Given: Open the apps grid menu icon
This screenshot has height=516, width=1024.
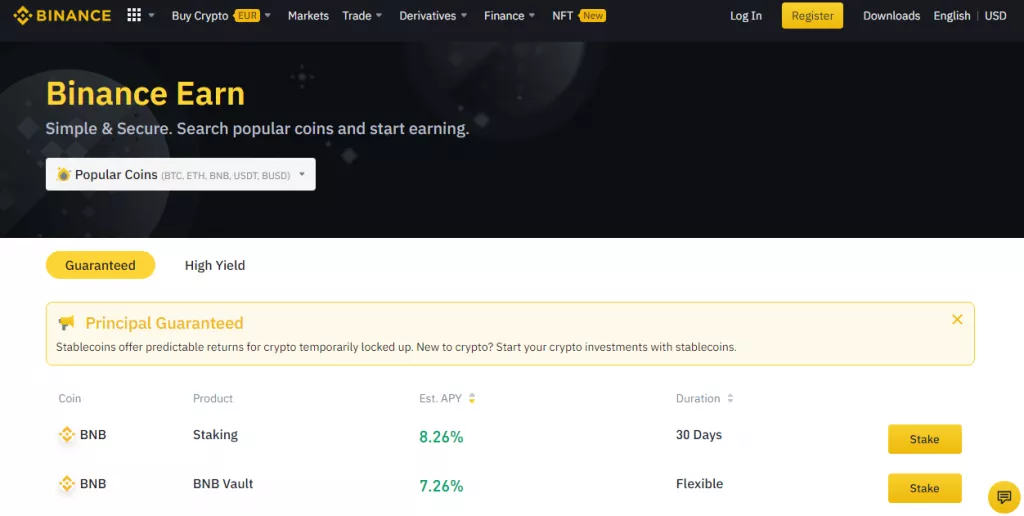Looking at the screenshot, I should (134, 15).
